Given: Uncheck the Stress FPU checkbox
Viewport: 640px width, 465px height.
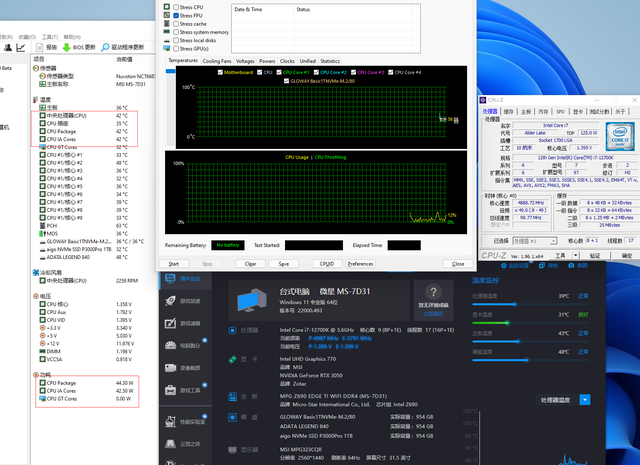Looking at the screenshot, I should 176,16.
